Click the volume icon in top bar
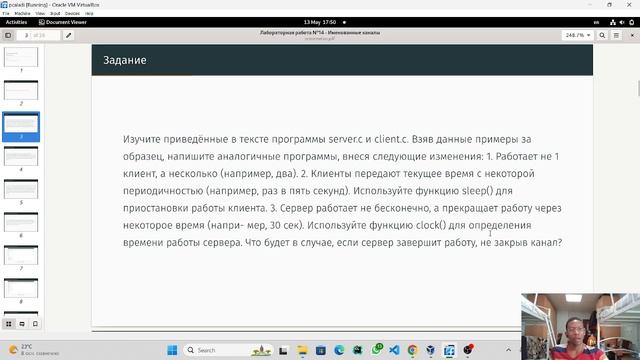Image resolution: width=640 pixels, height=360 pixels. (622, 22)
